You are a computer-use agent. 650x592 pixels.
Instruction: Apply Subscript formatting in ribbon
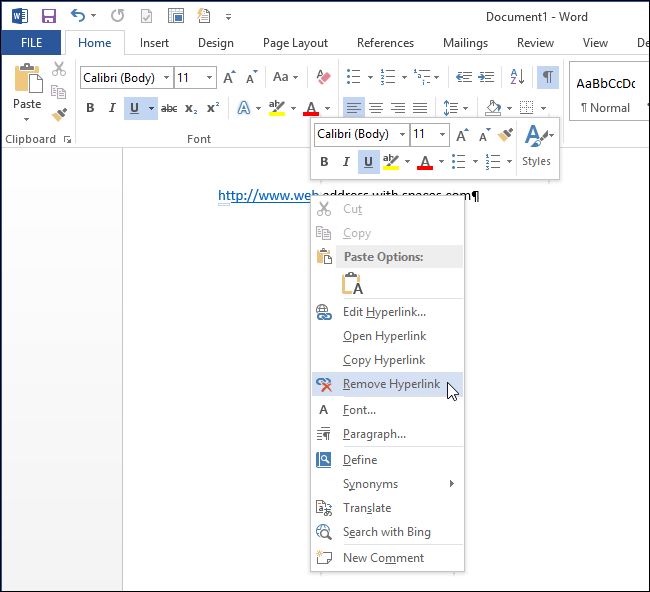[191, 109]
